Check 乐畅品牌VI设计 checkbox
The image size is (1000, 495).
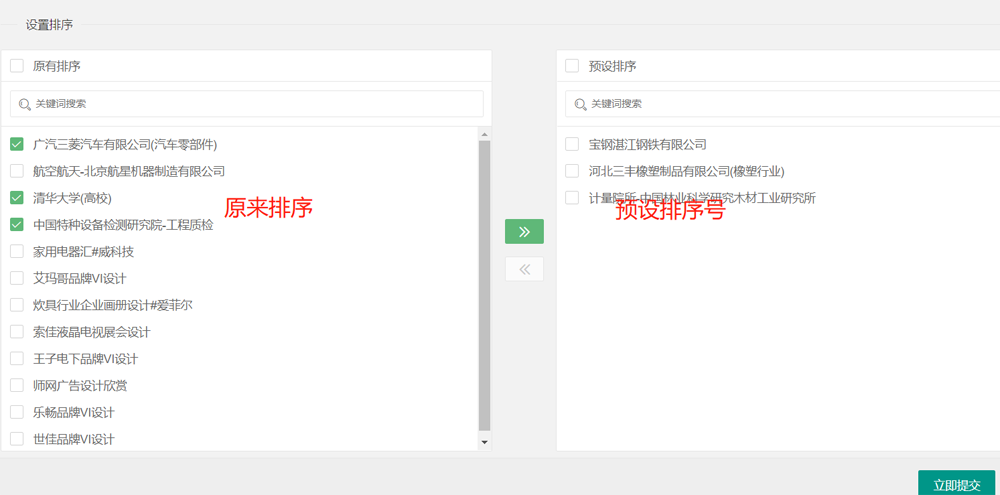[17, 412]
